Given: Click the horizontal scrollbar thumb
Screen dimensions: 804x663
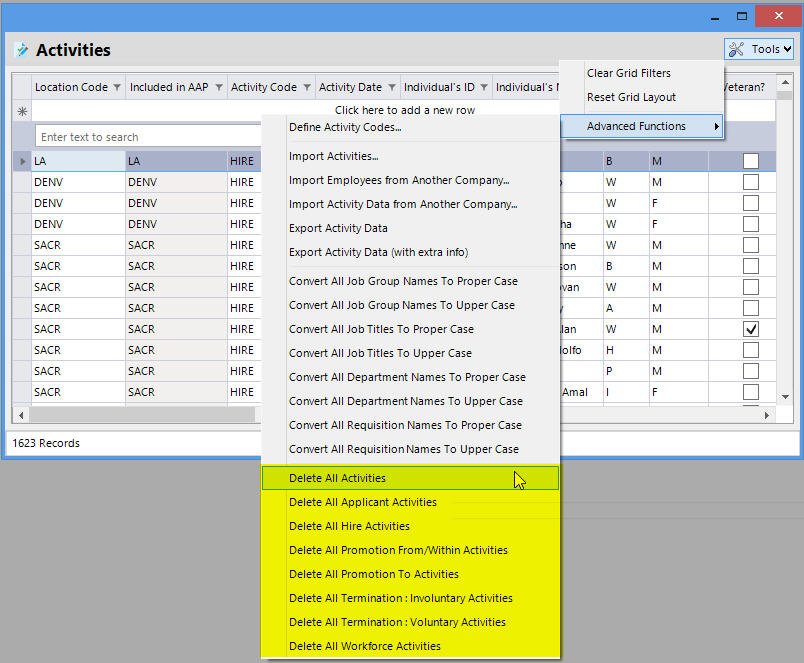Looking at the screenshot, I should click(x=140, y=415).
